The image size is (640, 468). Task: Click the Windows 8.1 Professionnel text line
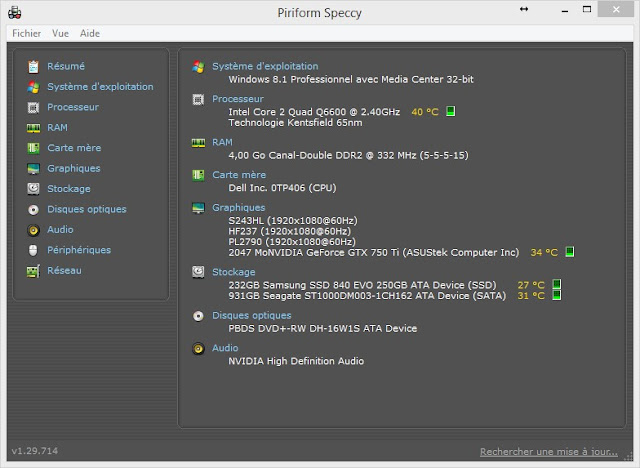click(x=351, y=79)
